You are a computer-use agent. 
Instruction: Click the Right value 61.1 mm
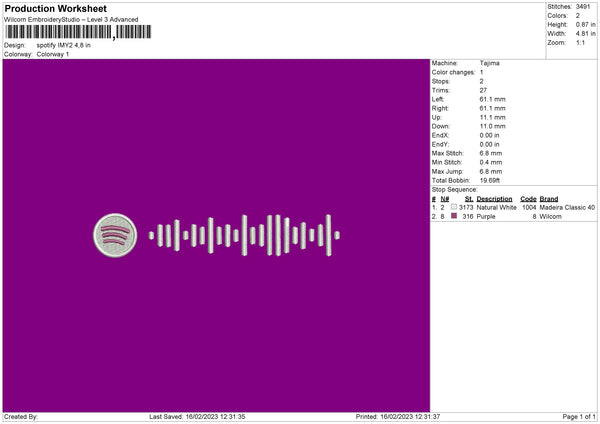pos(492,108)
